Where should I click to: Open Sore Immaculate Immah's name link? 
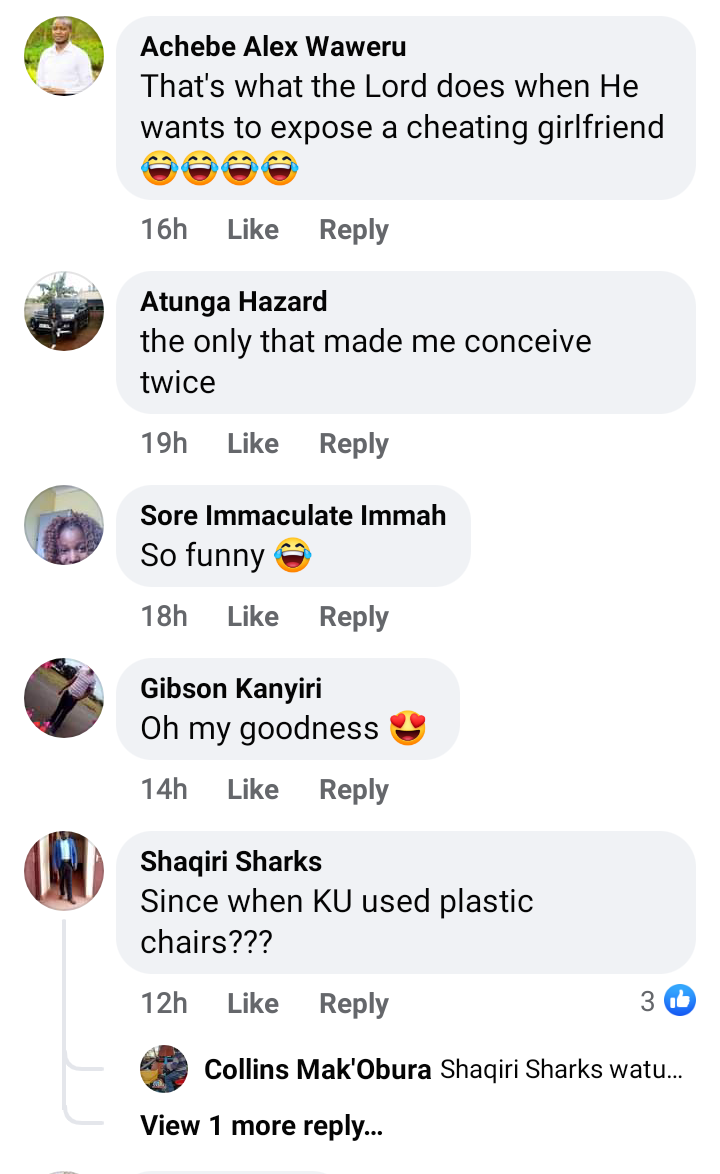[x=293, y=515]
